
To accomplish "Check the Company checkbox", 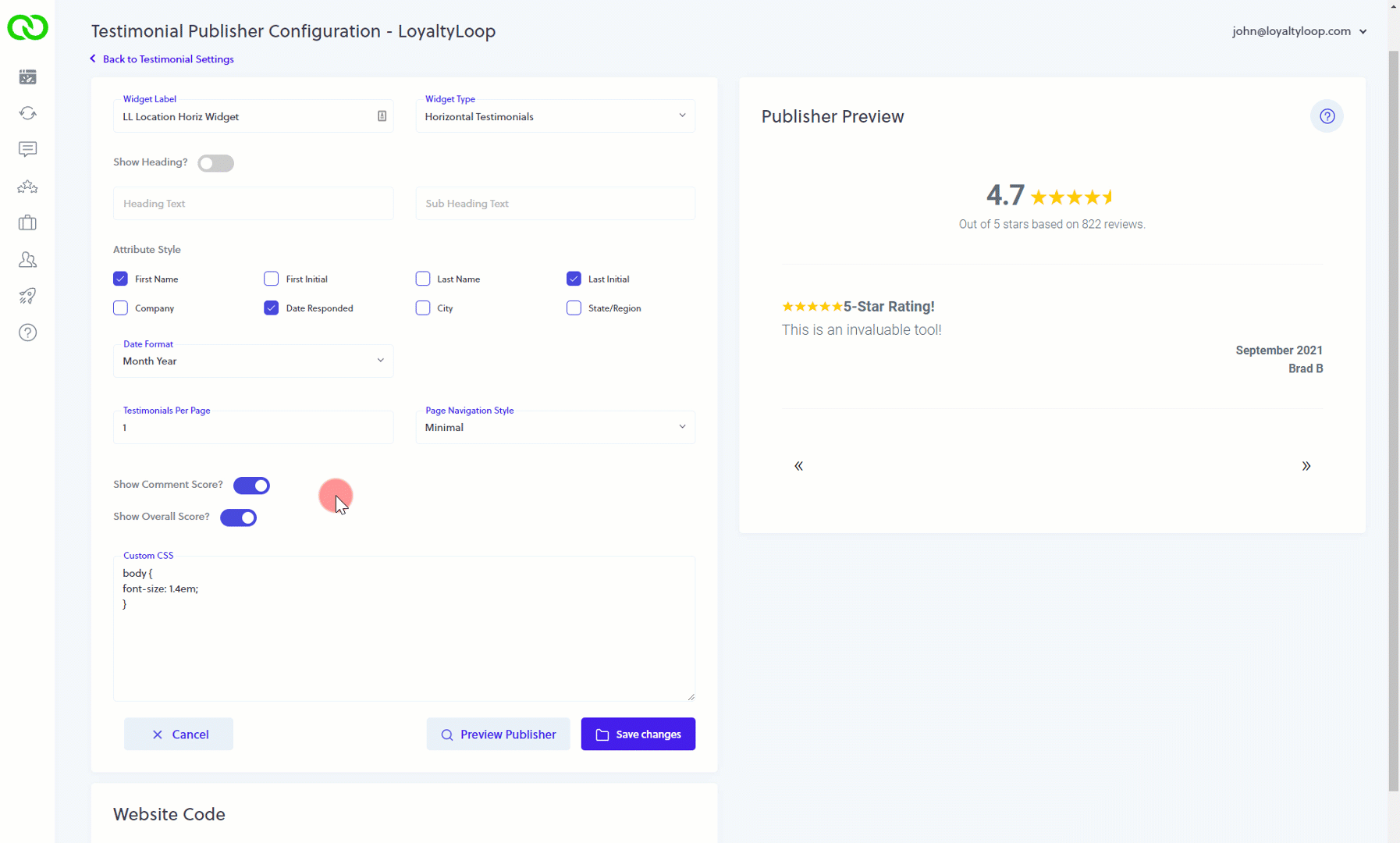I will (120, 308).
